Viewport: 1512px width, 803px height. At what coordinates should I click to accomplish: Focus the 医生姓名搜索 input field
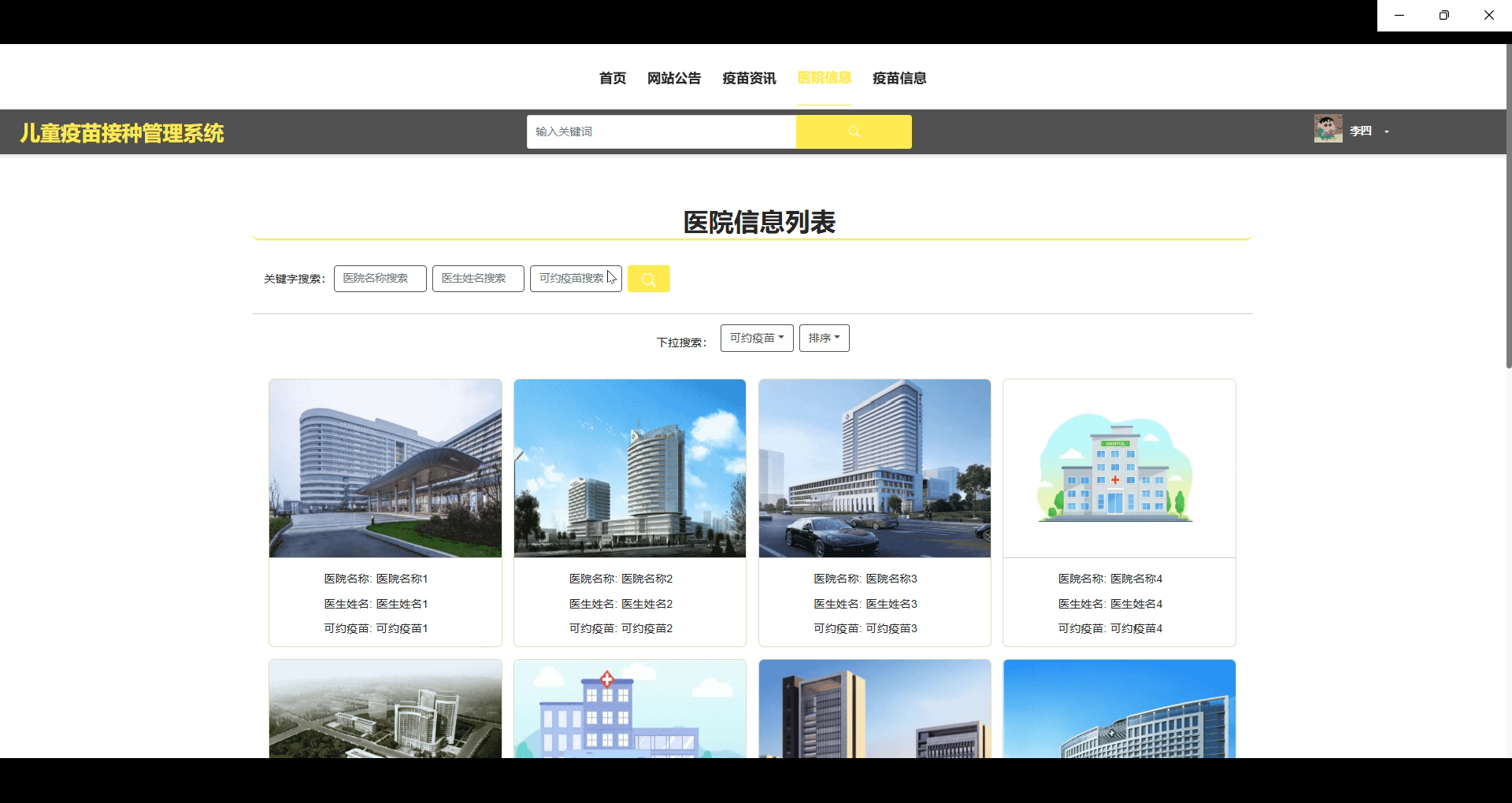click(478, 279)
